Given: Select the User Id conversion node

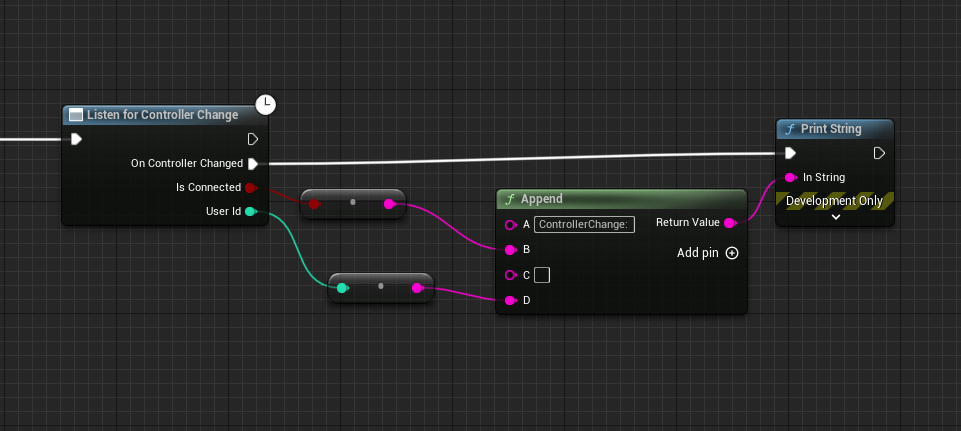Looking at the screenshot, I should coord(380,287).
